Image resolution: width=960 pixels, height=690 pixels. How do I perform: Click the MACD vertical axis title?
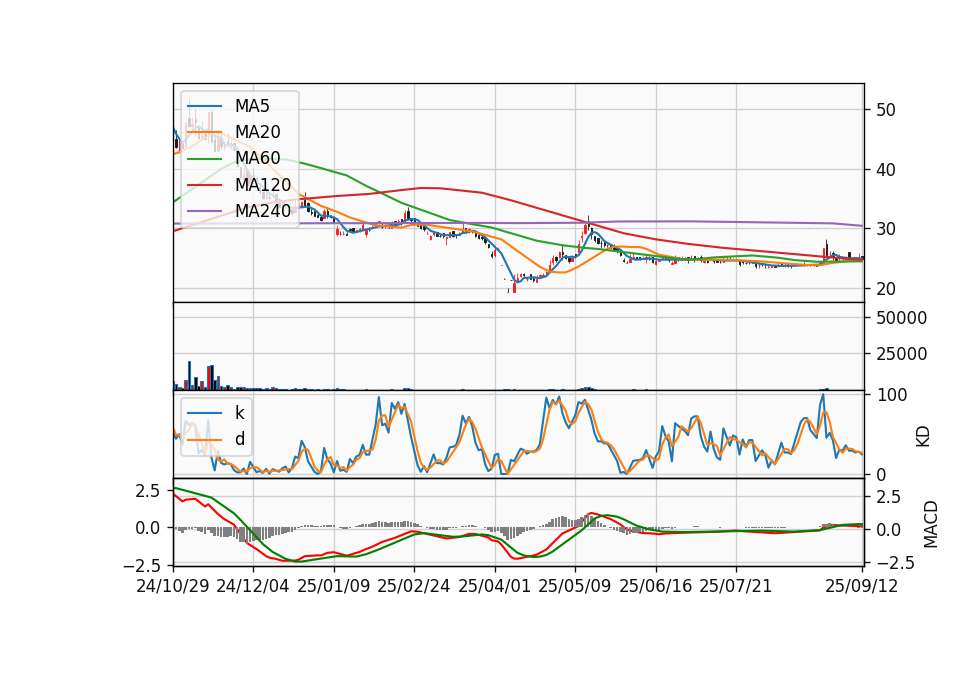(931, 524)
